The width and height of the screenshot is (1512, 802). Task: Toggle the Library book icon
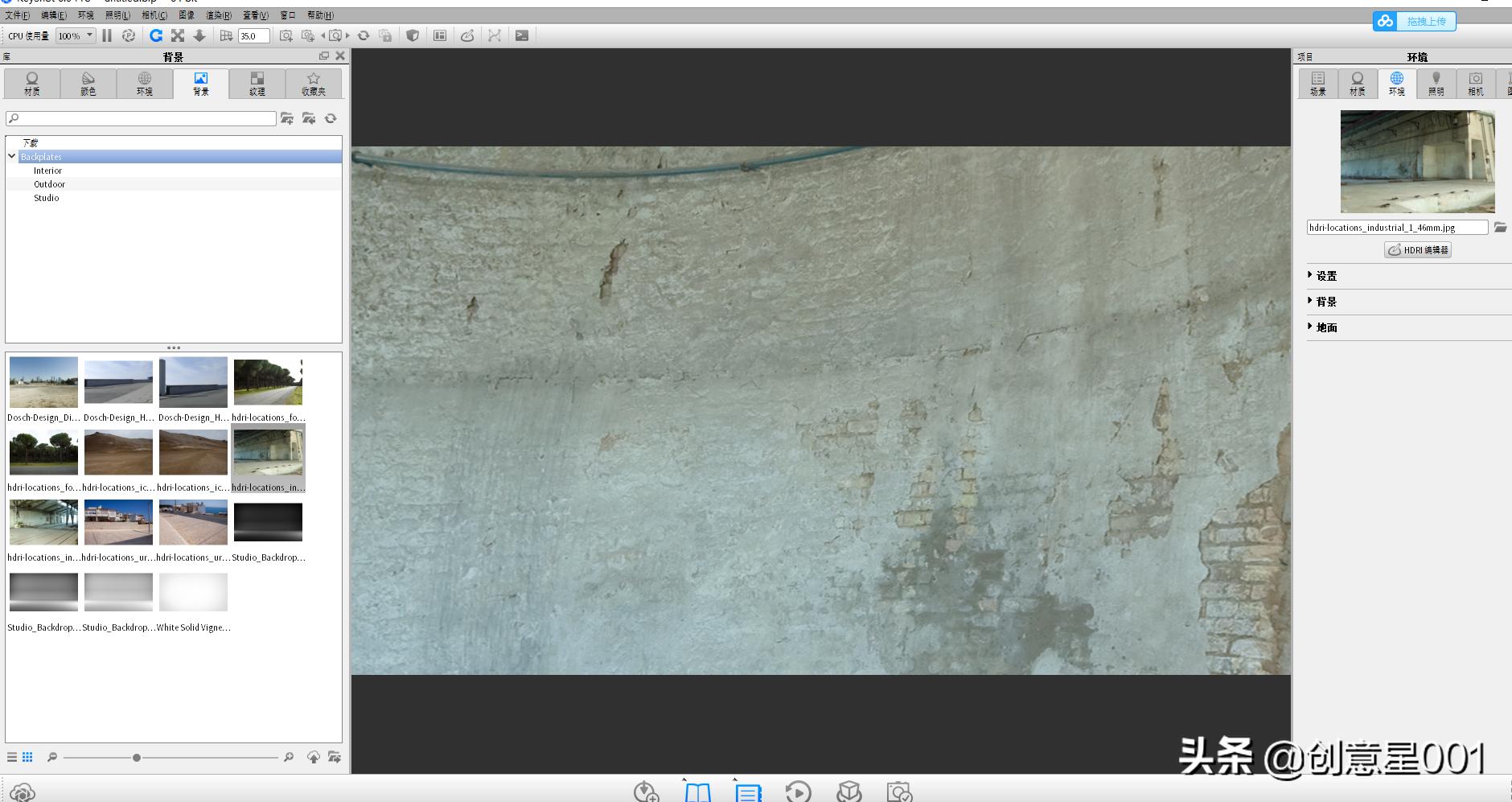click(x=697, y=792)
